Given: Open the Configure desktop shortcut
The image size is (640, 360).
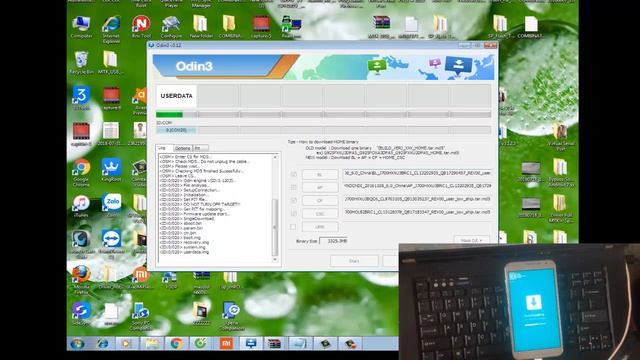Looking at the screenshot, I should click(x=171, y=27).
